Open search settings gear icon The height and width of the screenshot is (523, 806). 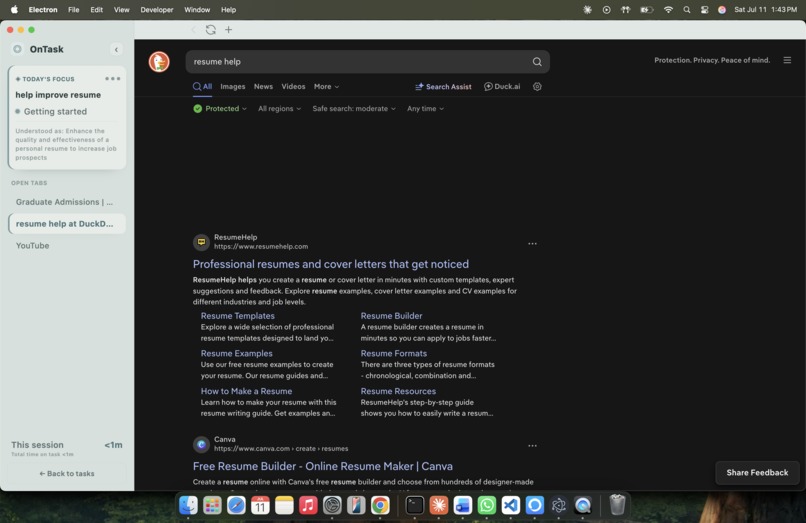537,86
